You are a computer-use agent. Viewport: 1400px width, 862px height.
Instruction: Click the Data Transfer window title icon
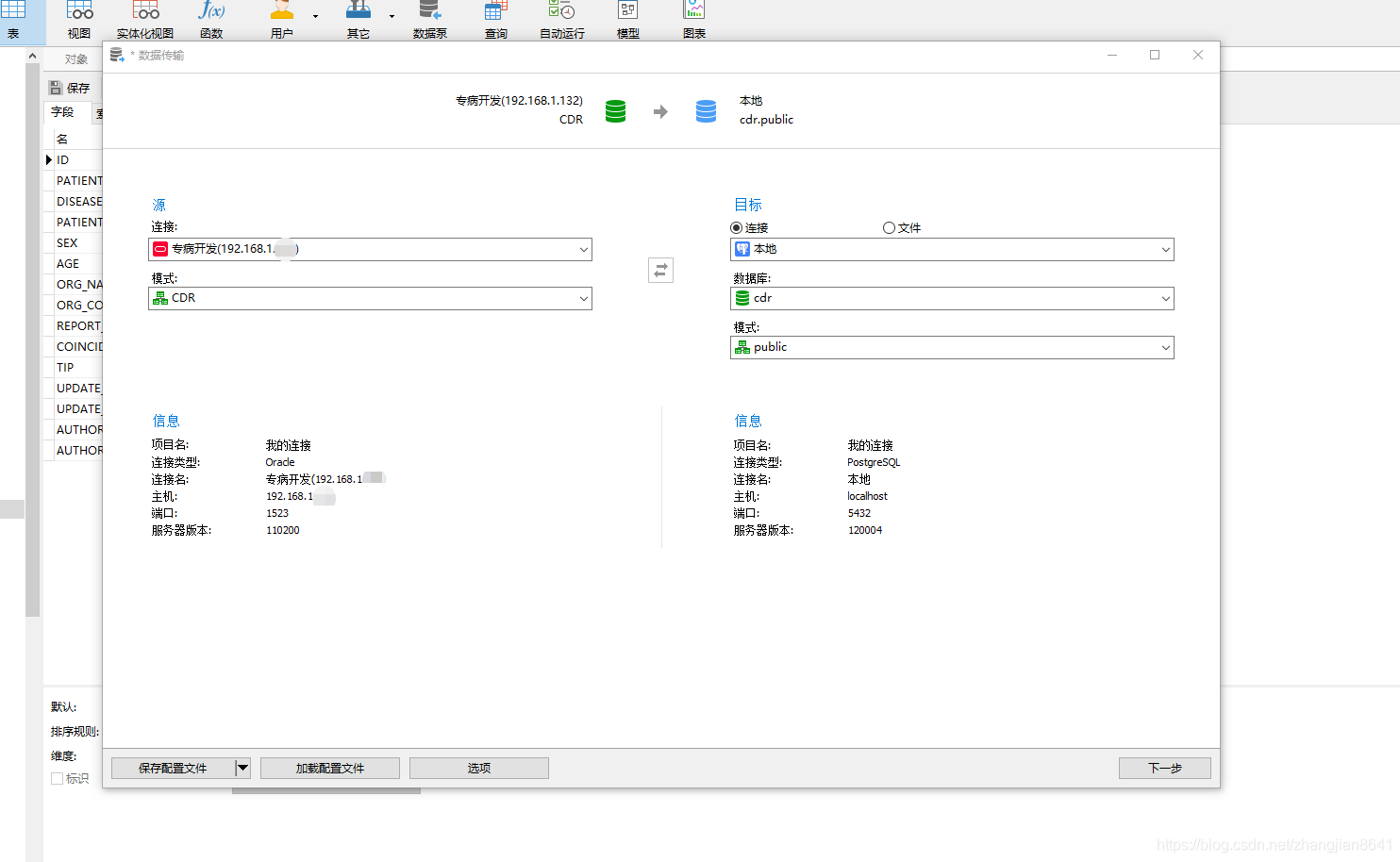[x=117, y=55]
